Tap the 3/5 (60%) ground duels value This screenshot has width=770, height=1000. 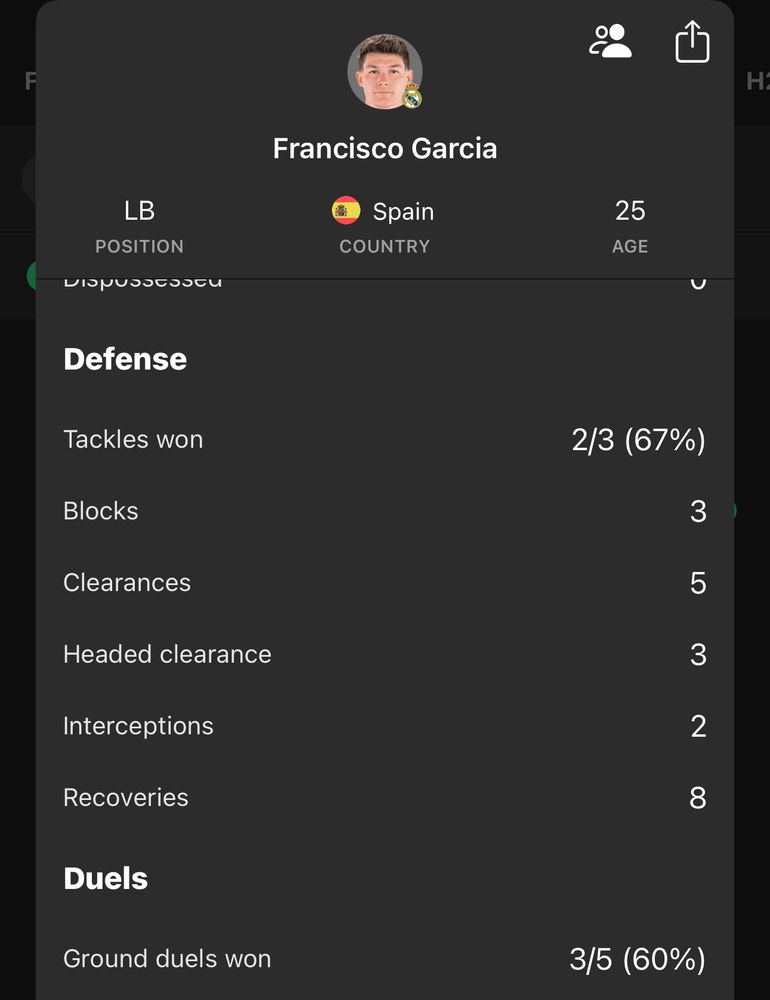pos(637,960)
